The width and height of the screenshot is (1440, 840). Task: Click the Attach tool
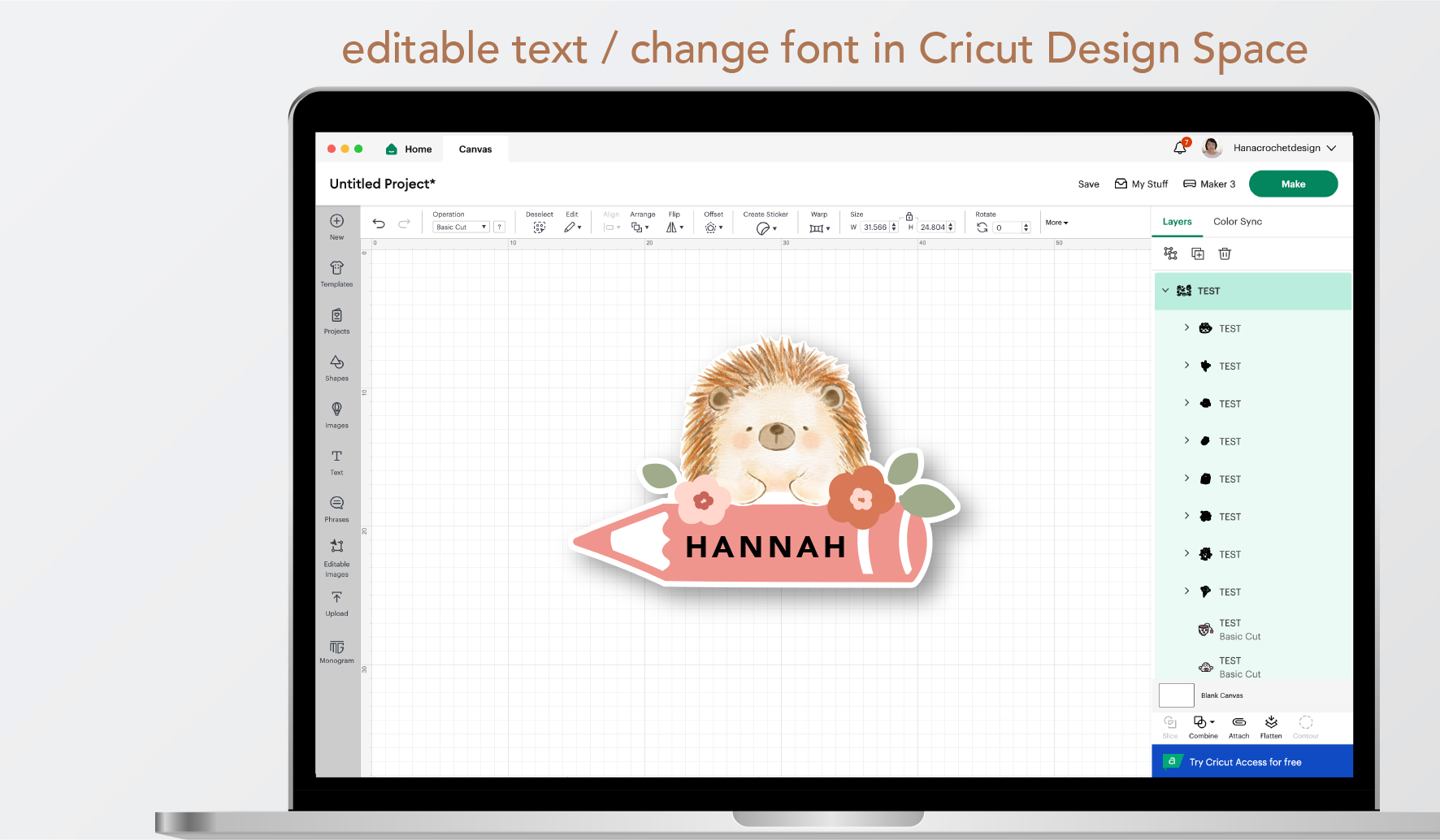tap(1238, 727)
